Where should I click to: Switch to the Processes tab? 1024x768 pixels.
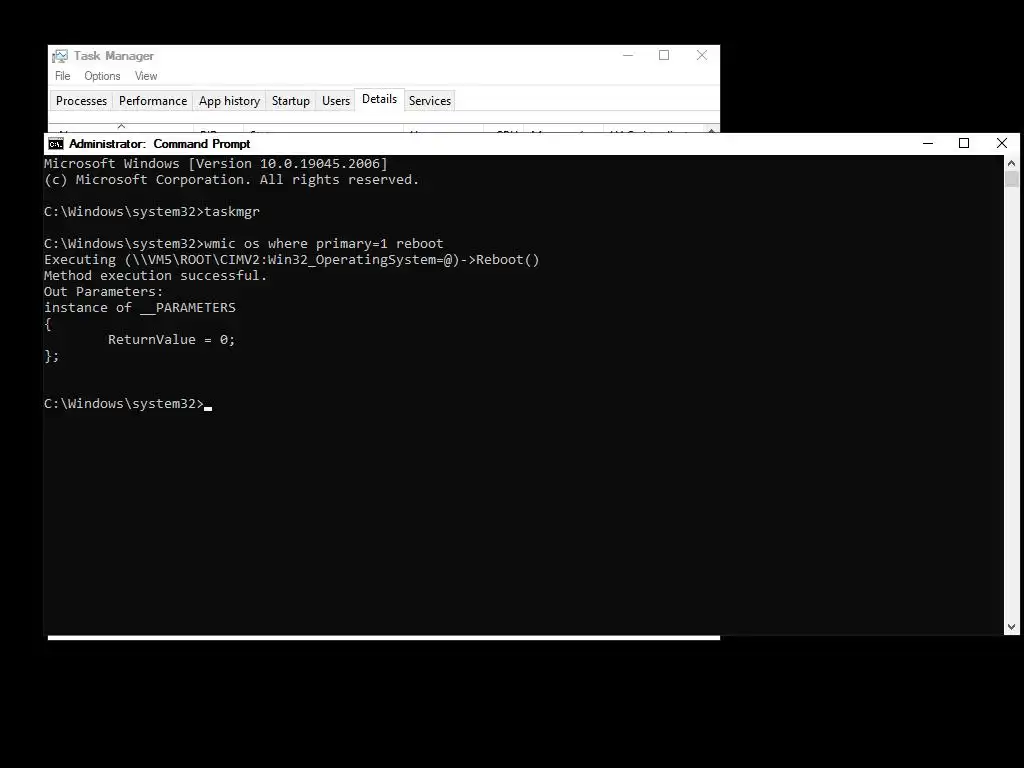(x=81, y=101)
